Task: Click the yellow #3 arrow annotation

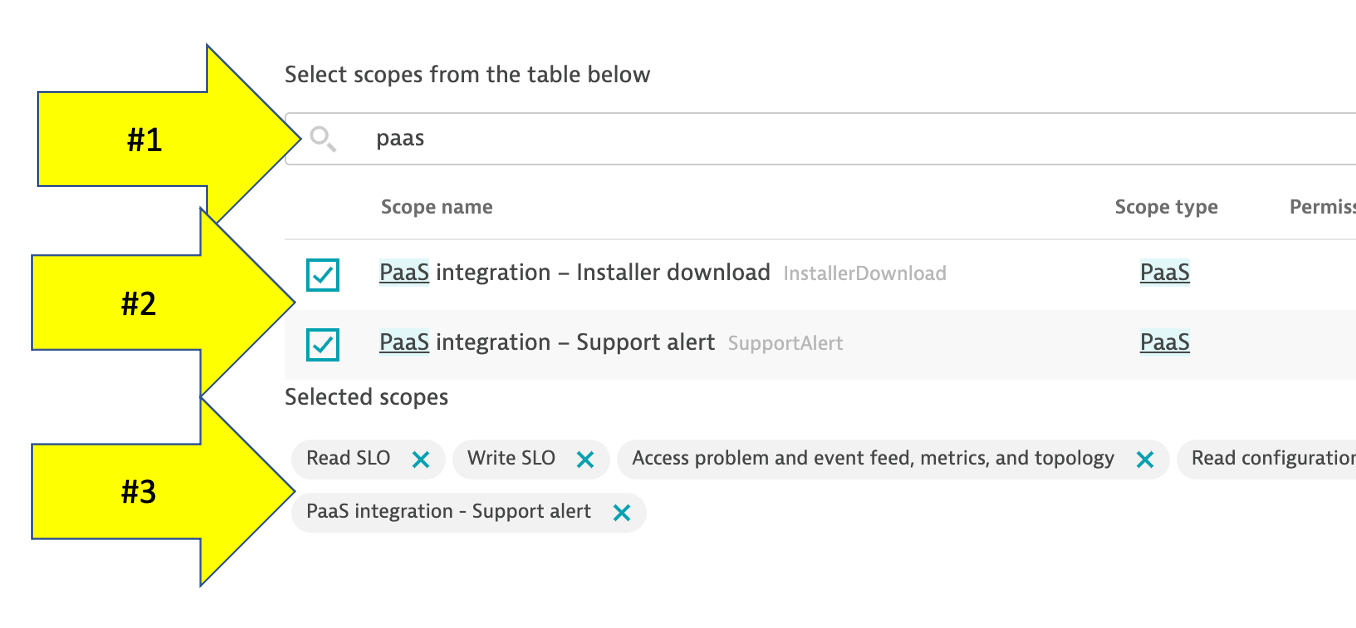Action: (x=140, y=491)
